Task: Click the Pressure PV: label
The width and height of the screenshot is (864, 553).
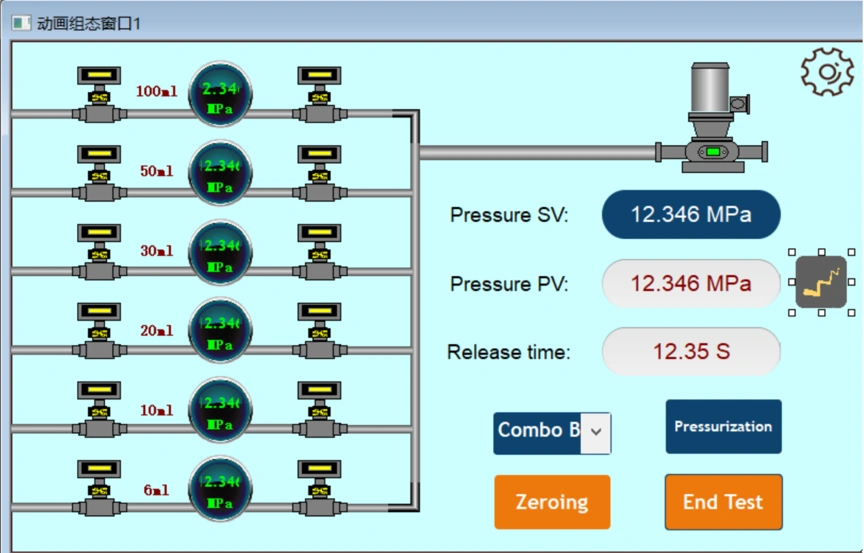Action: [509, 284]
